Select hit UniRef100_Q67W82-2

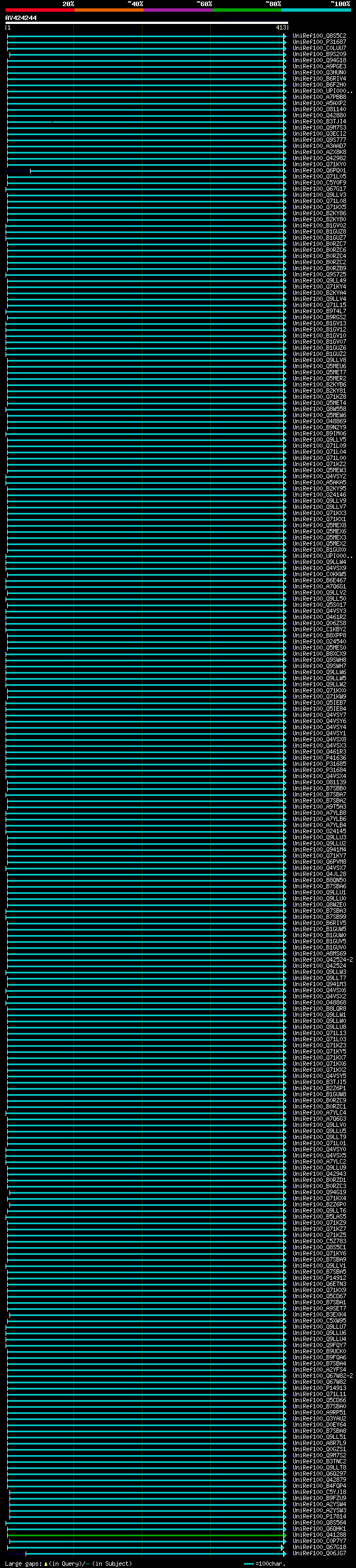point(323,1376)
